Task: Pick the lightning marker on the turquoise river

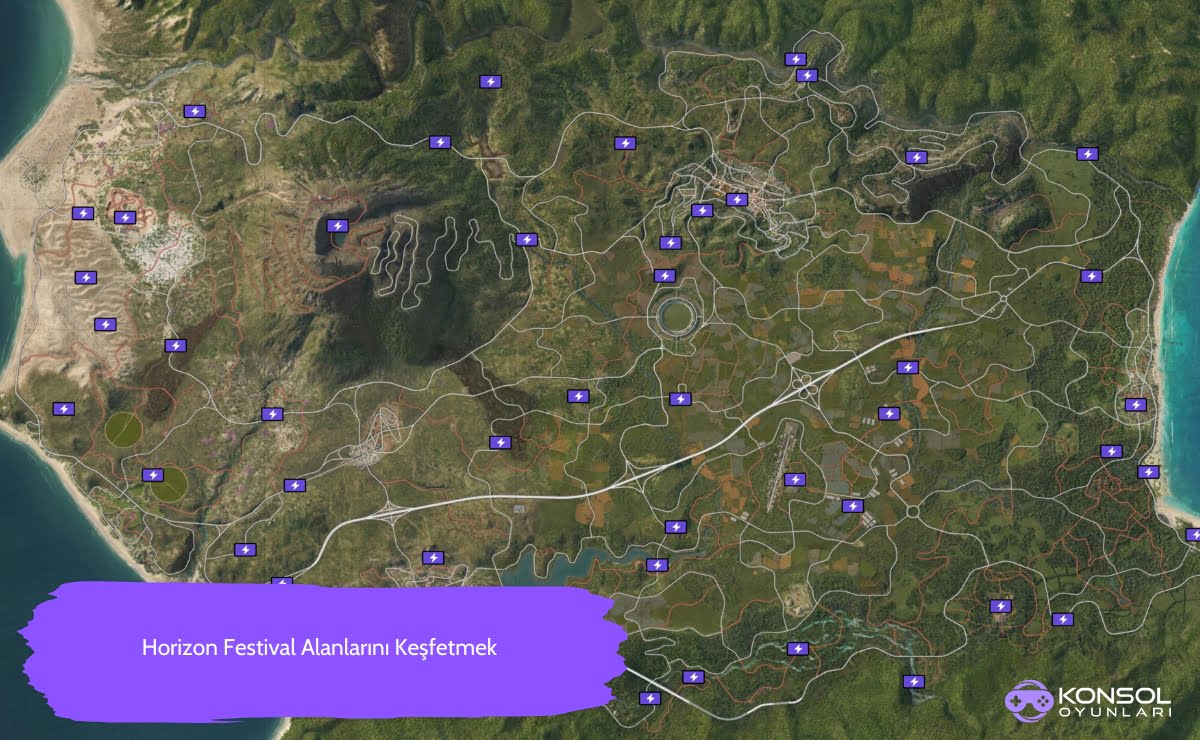Action: pyautogui.click(x=797, y=649)
